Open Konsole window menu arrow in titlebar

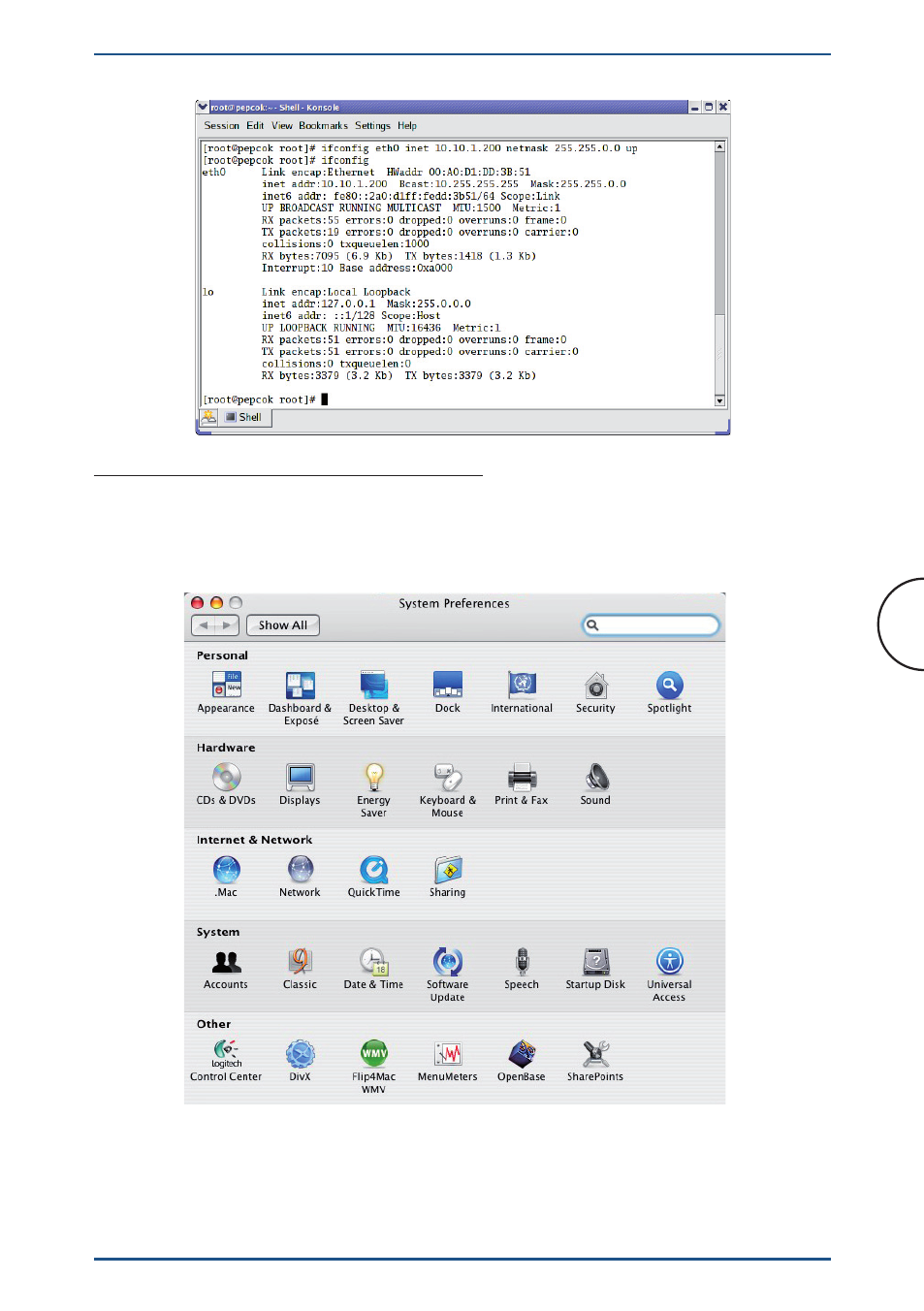[x=203, y=107]
